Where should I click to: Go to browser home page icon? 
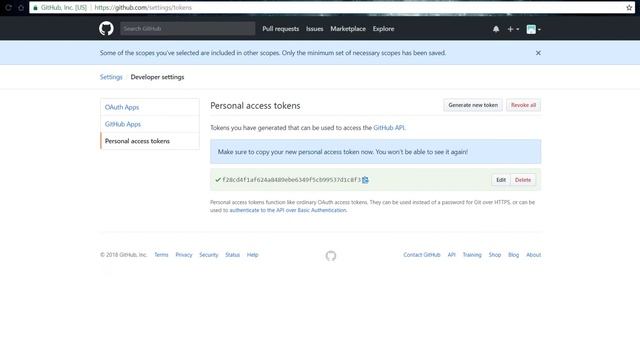click(21, 7)
